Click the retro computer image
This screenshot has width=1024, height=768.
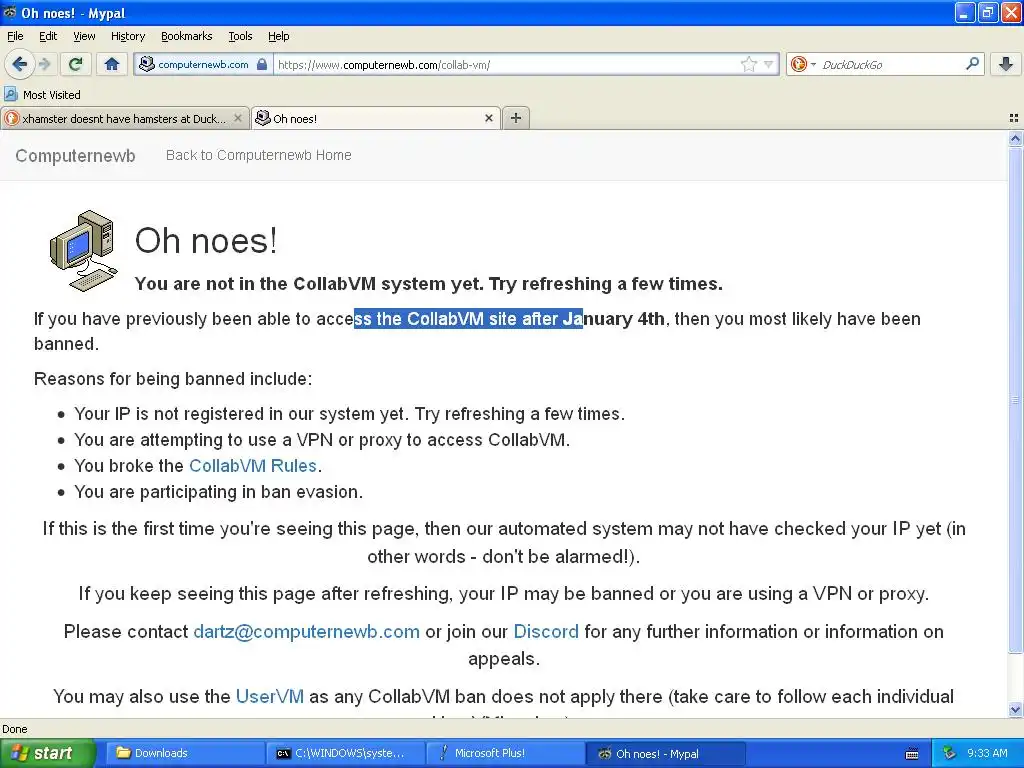pyautogui.click(x=84, y=251)
